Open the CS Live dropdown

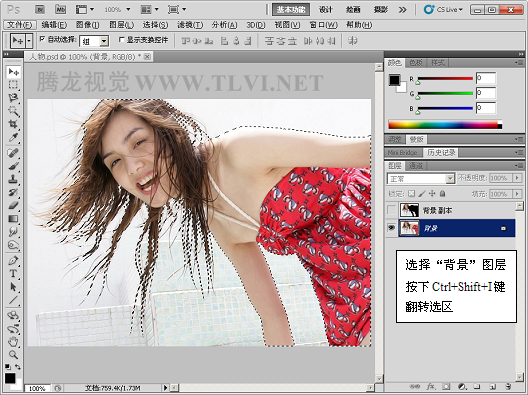443,9
